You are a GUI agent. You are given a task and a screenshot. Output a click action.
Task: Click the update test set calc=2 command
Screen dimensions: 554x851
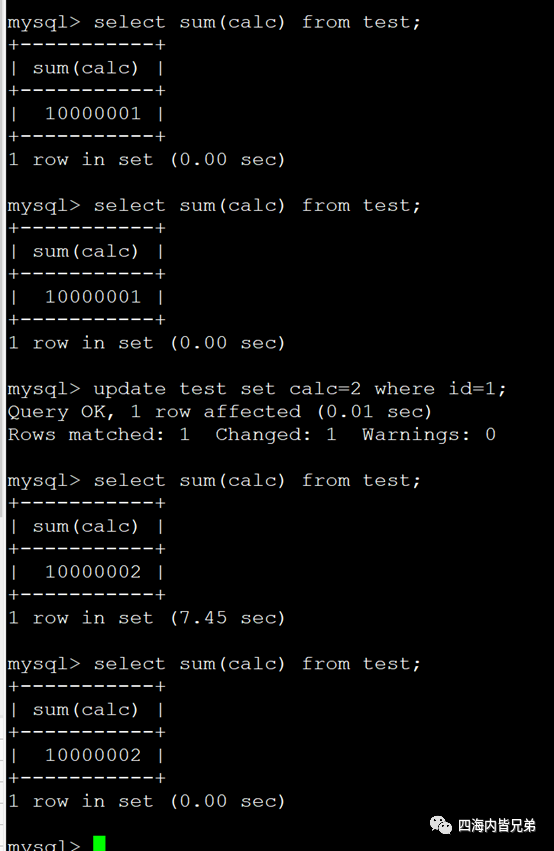tap(257, 389)
